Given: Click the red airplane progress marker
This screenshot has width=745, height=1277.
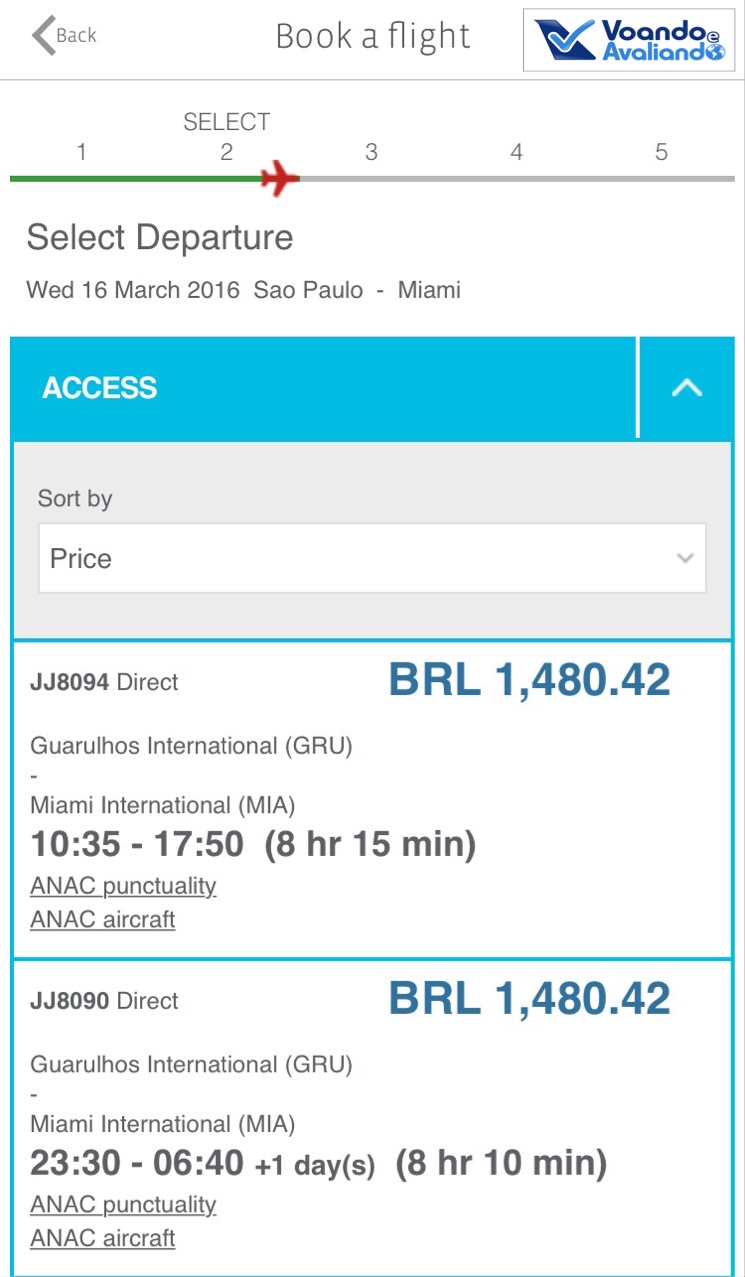Looking at the screenshot, I should coord(280,179).
